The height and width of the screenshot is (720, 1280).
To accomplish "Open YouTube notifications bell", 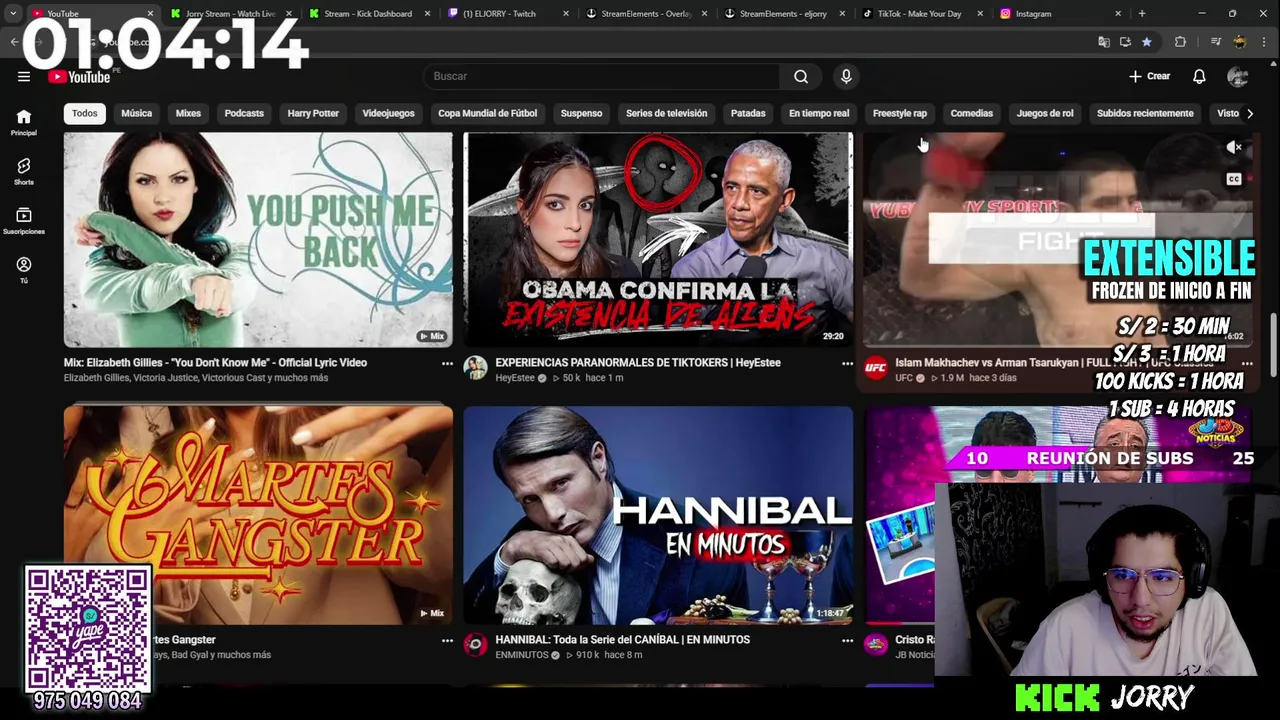I will coord(1199,76).
